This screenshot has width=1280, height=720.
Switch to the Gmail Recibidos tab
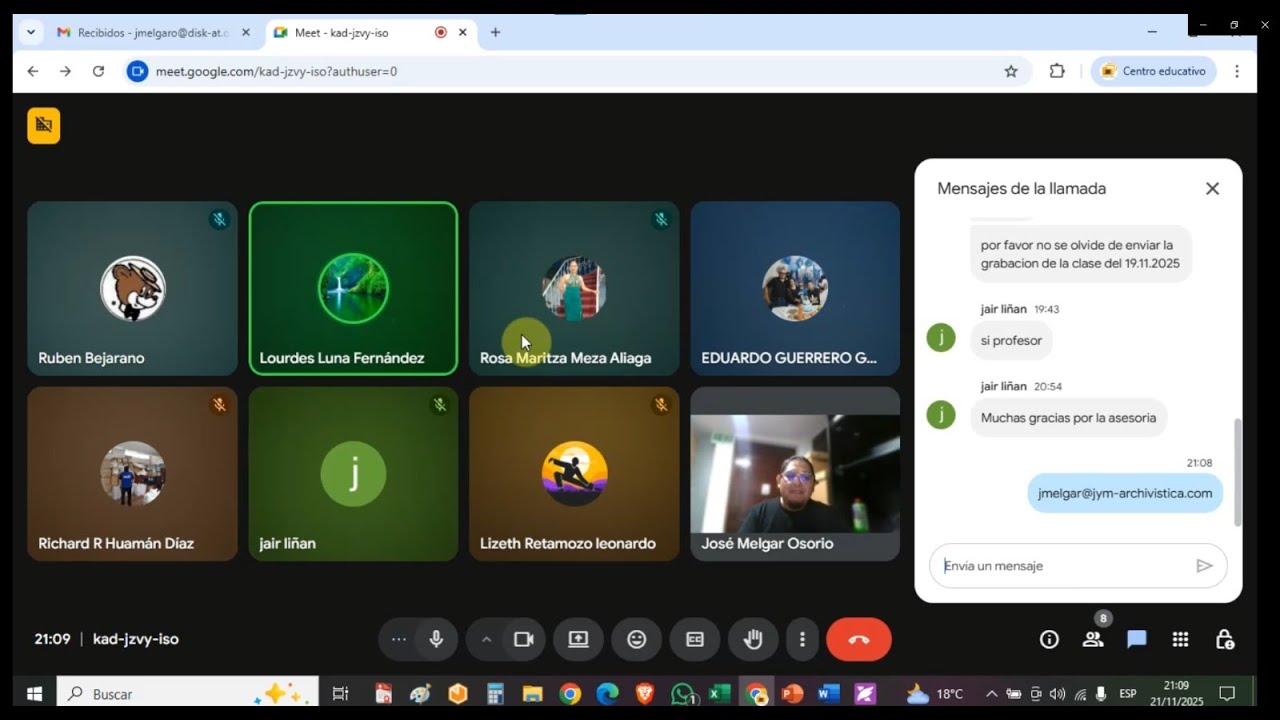[153, 33]
